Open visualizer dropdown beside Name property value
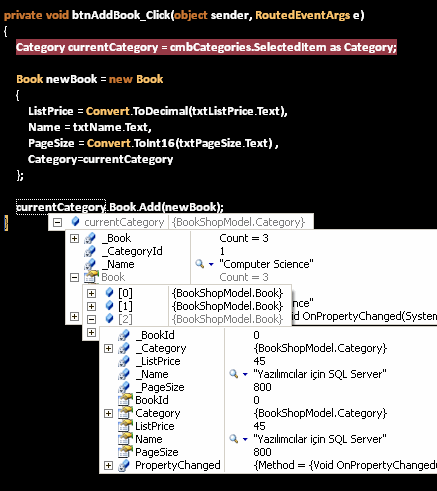The height and width of the screenshot is (491, 437). pos(245,439)
